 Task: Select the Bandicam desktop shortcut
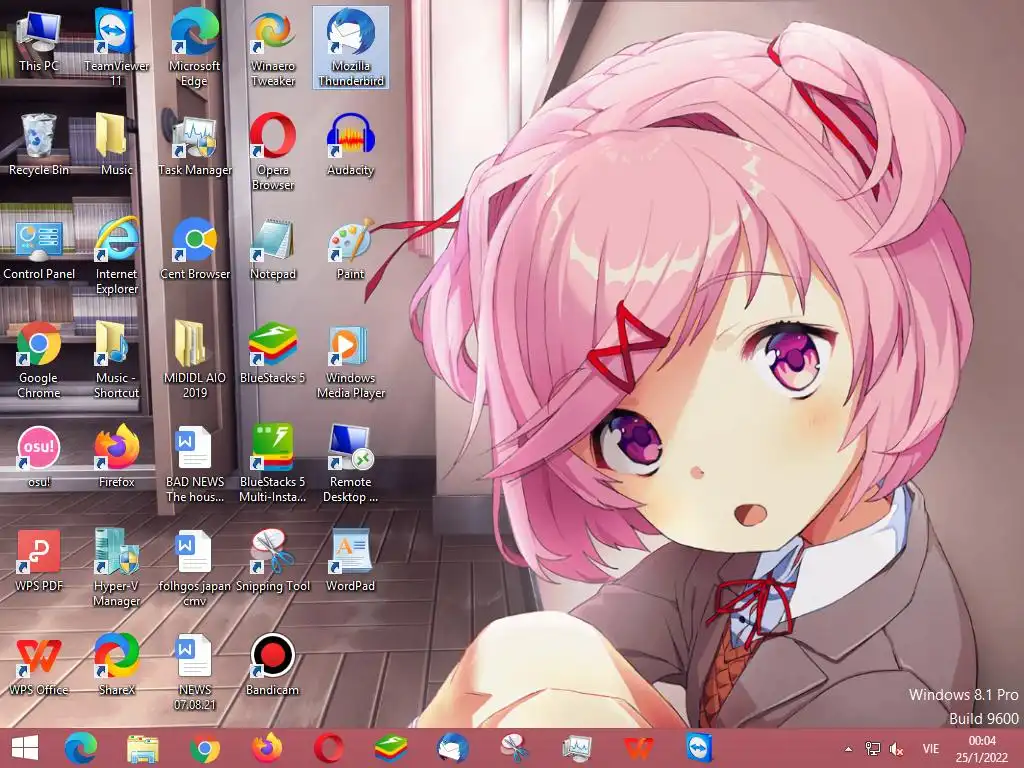pyautogui.click(x=272, y=665)
